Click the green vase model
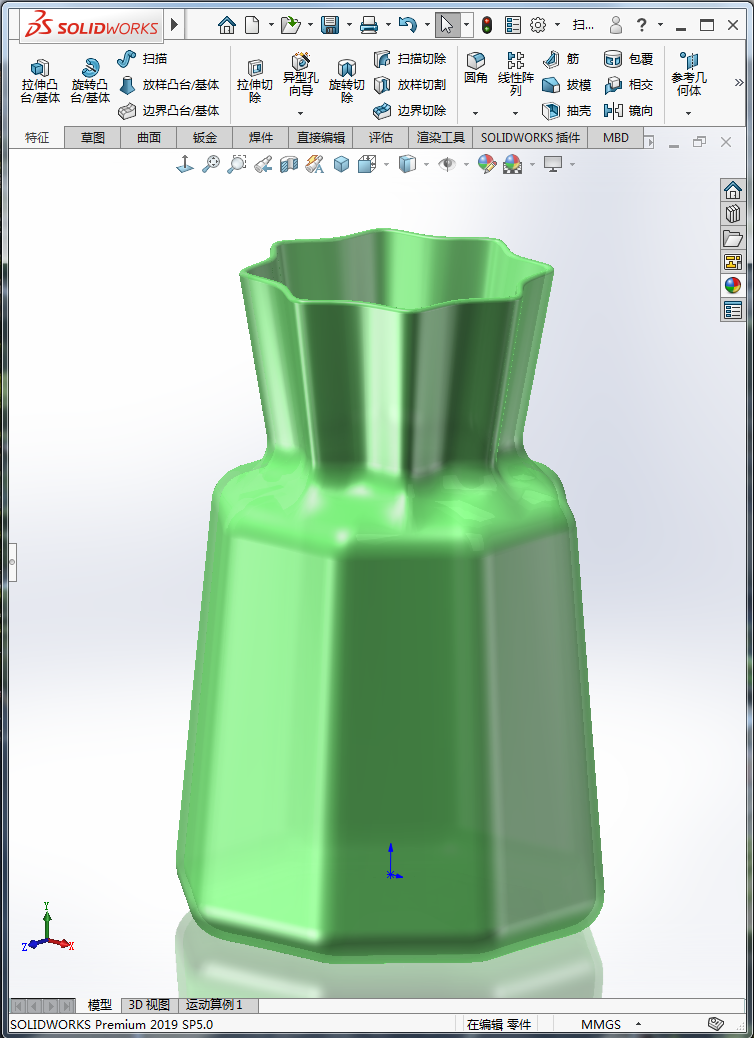This screenshot has width=754, height=1038. 389,596
